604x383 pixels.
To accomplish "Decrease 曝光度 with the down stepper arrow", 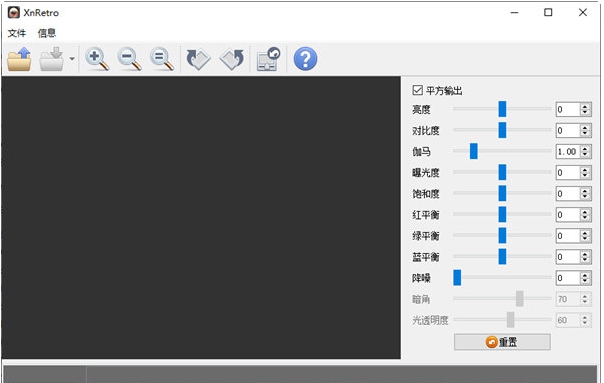I will click(x=585, y=176).
